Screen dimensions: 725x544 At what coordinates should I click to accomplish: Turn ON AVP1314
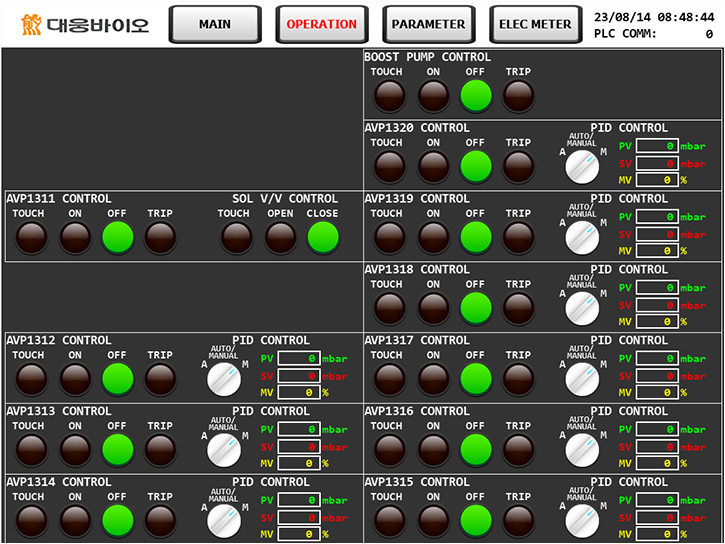coord(75,520)
